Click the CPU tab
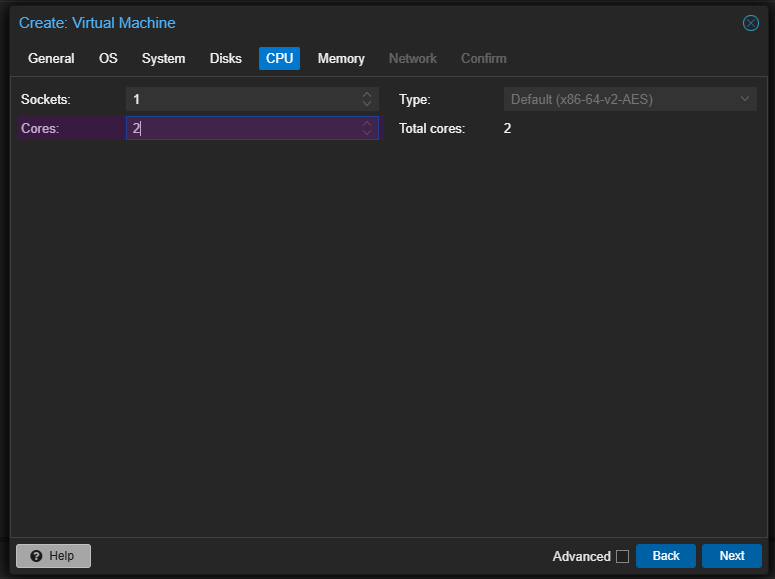 tap(279, 58)
